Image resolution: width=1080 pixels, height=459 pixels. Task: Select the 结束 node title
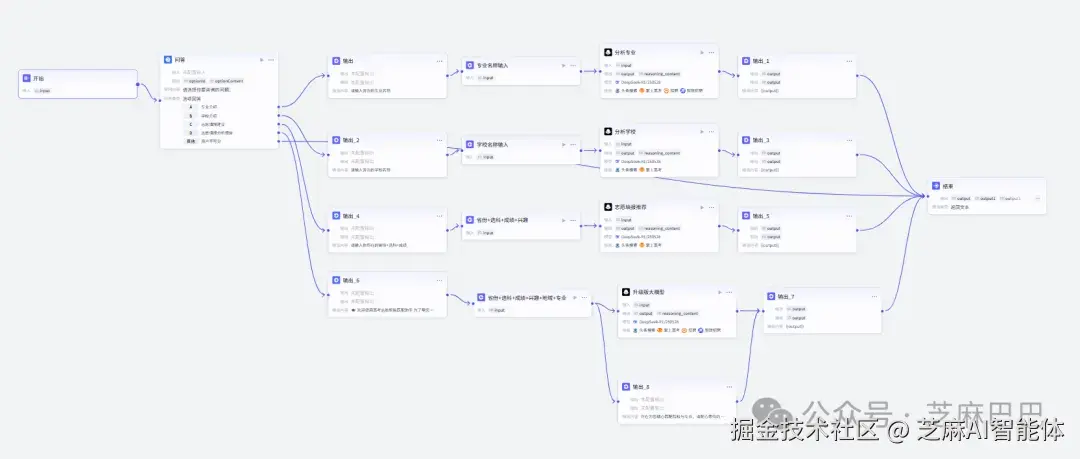click(948, 185)
